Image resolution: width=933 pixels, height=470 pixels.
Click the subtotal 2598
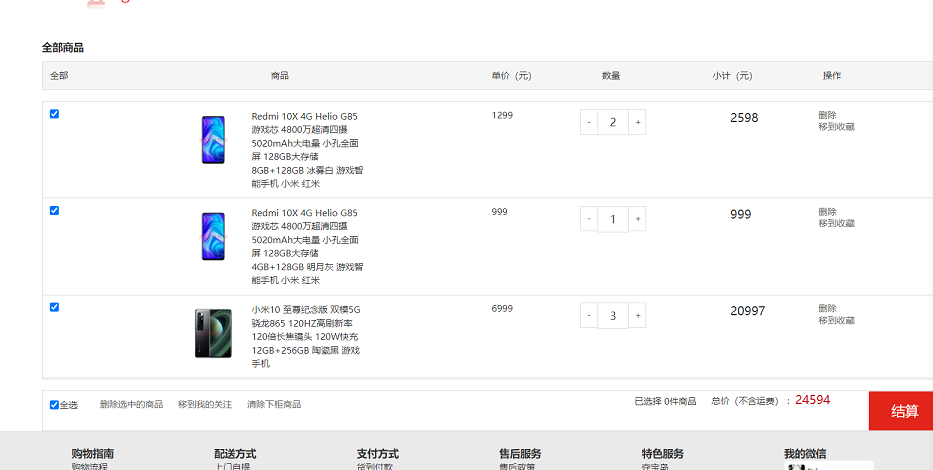744,118
